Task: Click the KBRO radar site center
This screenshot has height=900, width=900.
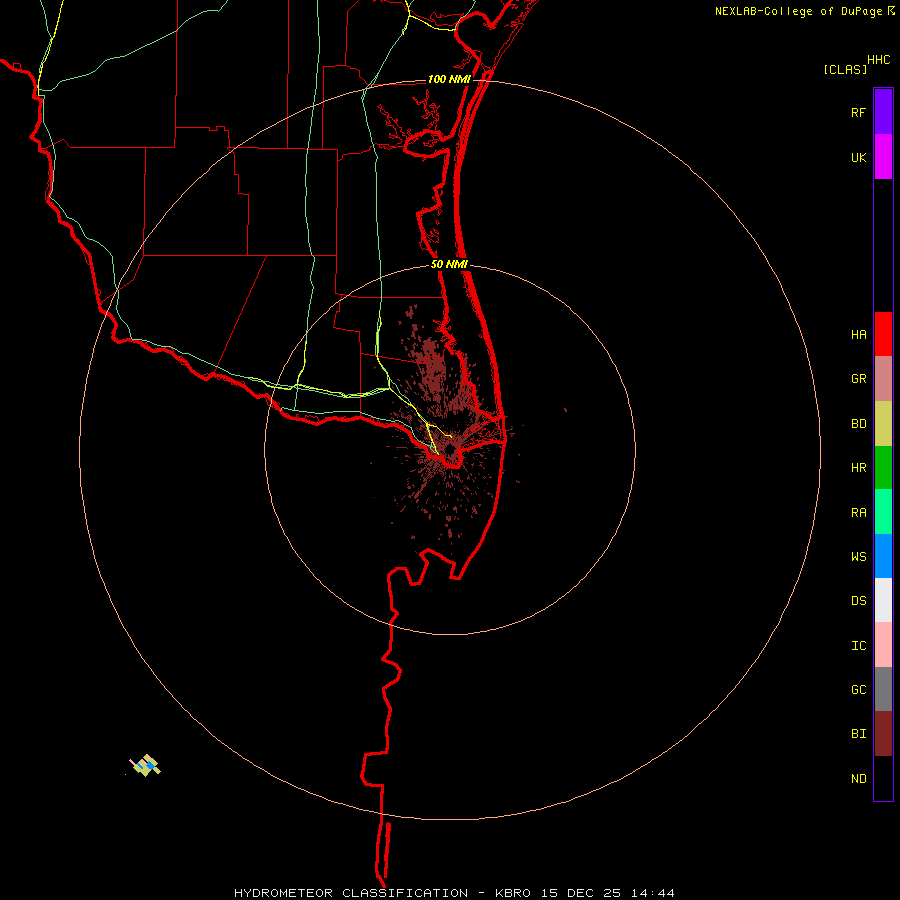Action: [452, 447]
